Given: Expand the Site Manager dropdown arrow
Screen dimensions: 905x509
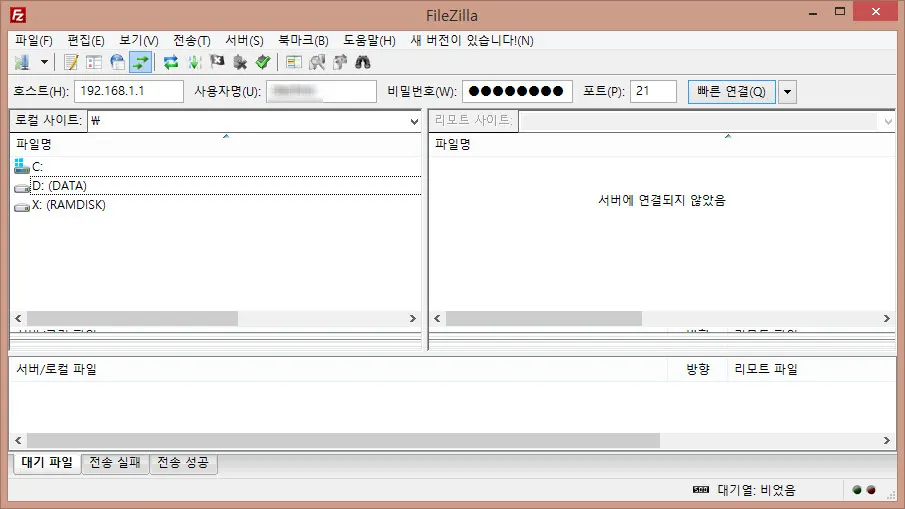Looking at the screenshot, I should pyautogui.click(x=44, y=62).
